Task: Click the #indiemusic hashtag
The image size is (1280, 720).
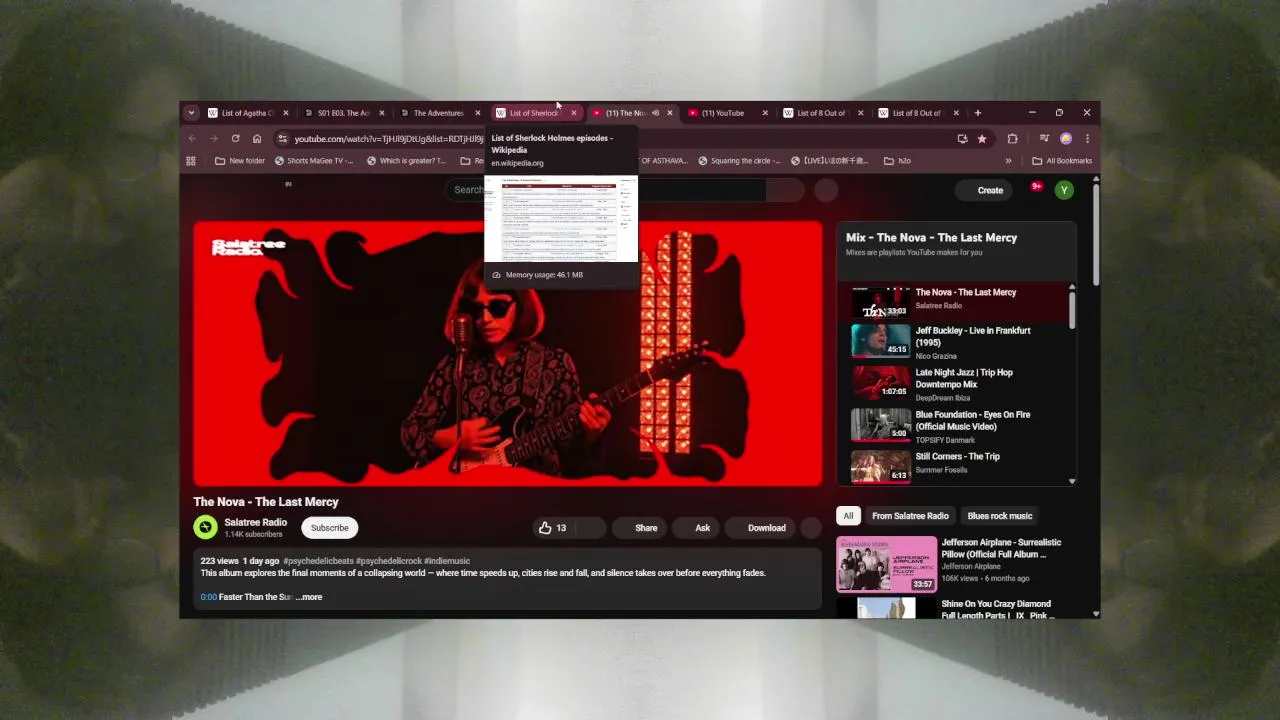Action: coord(447,561)
